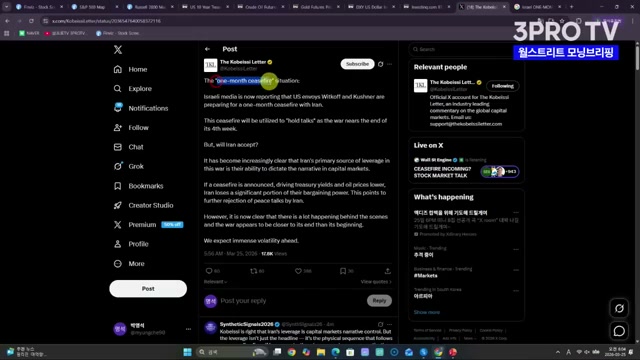Click the white Post button in the sidebar
The width and height of the screenshot is (640, 360).
[148, 289]
